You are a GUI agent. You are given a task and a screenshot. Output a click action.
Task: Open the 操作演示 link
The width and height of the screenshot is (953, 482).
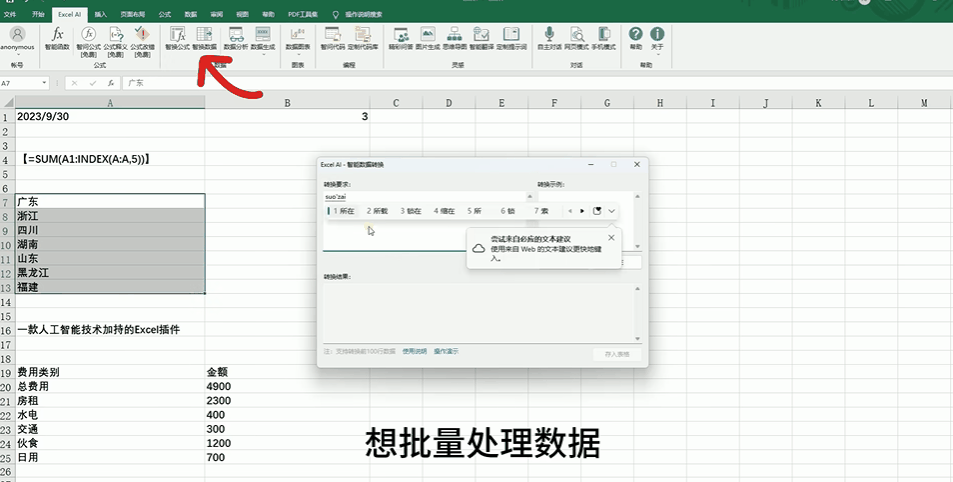(x=446, y=351)
